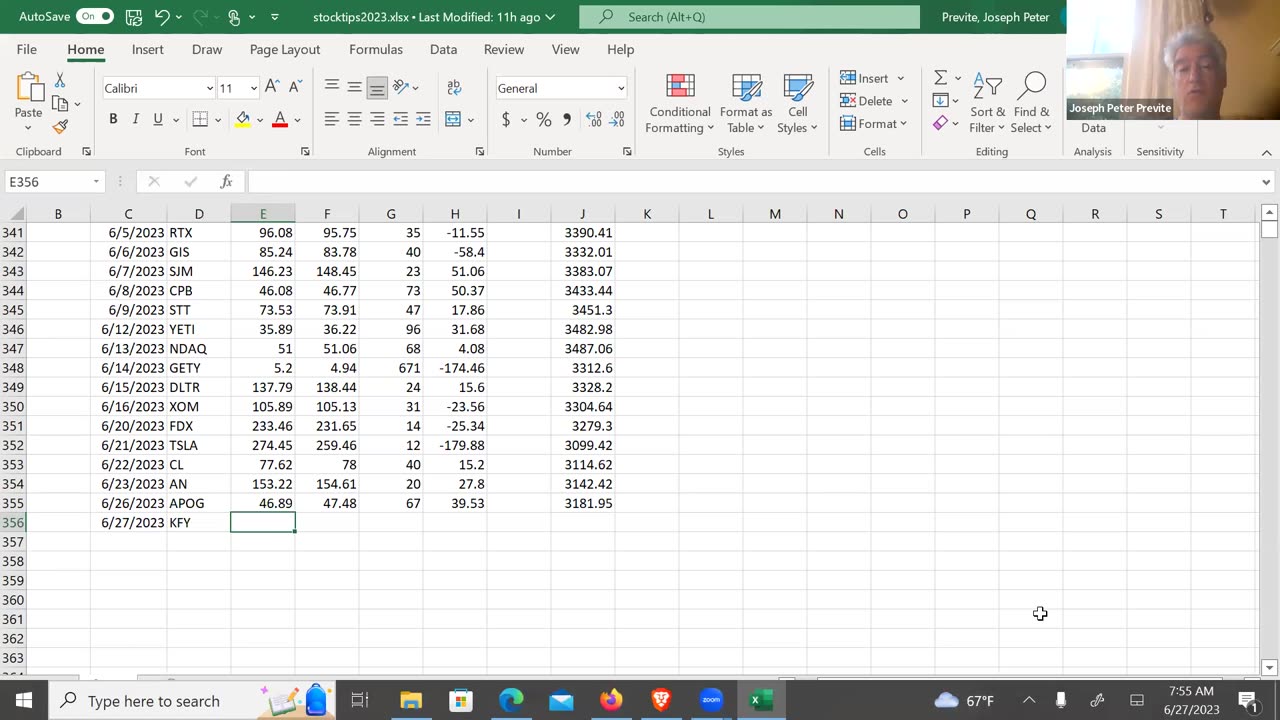Click the Insert Function fx button
The height and width of the screenshot is (720, 1280).
click(x=227, y=182)
